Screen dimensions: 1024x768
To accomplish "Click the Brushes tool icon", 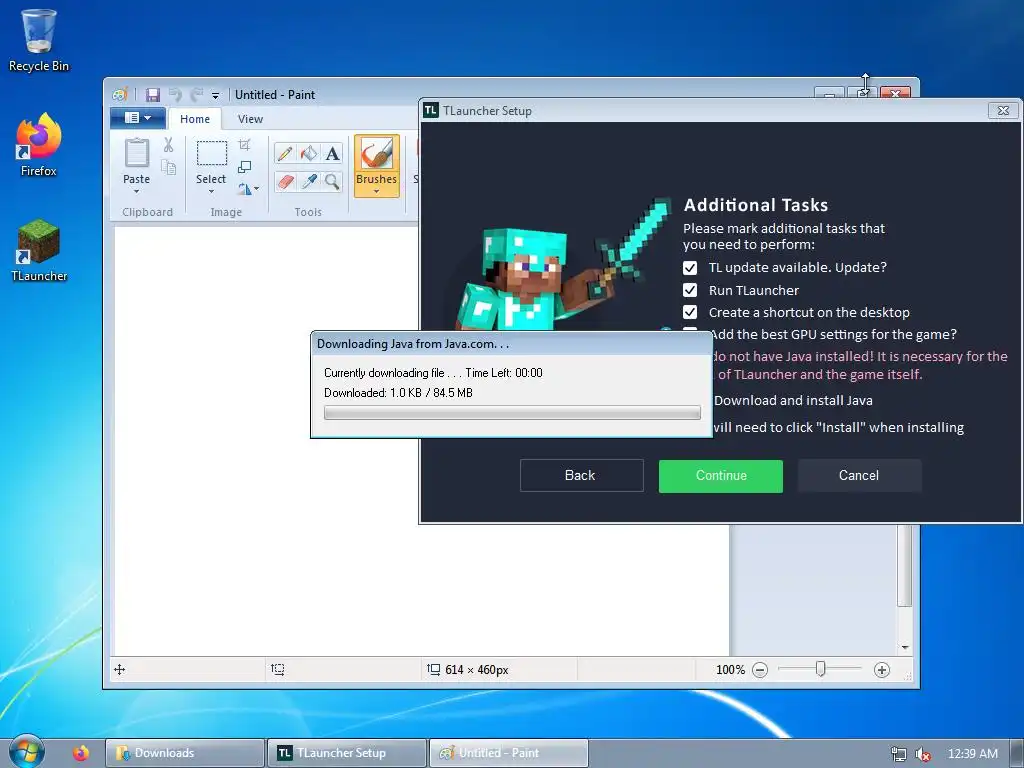I will (377, 154).
